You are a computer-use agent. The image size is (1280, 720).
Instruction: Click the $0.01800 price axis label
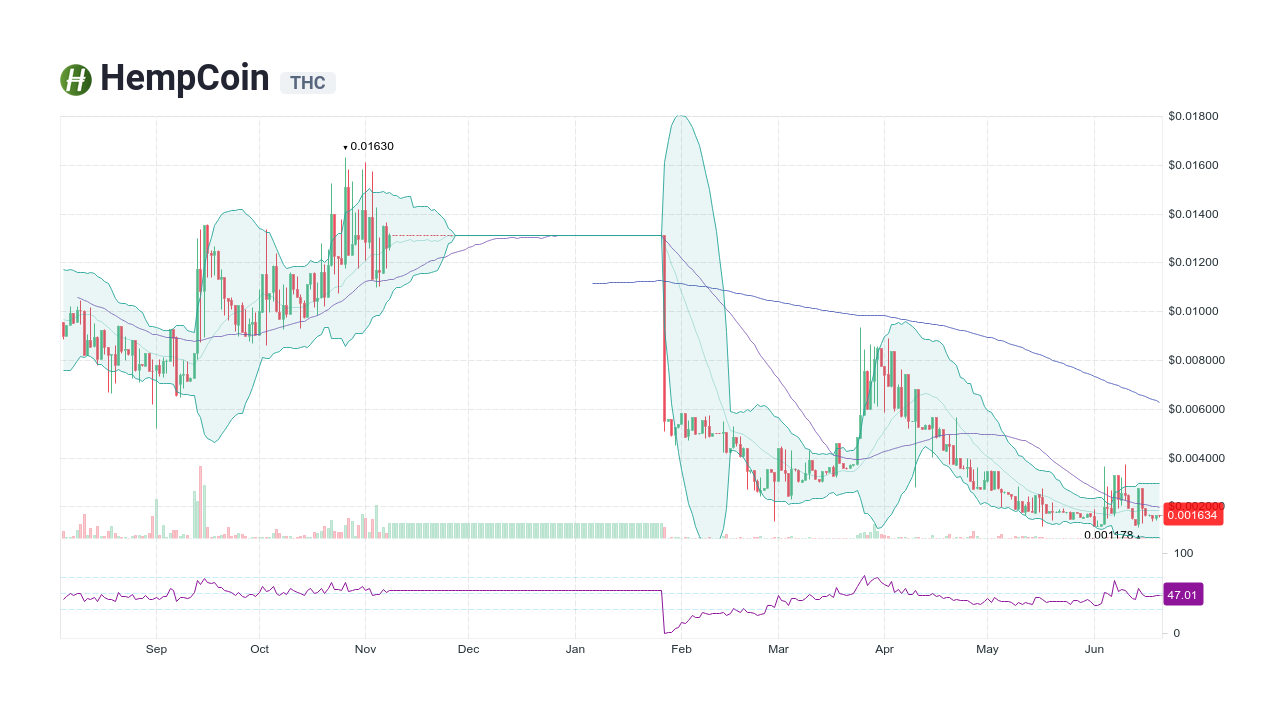(x=1193, y=117)
